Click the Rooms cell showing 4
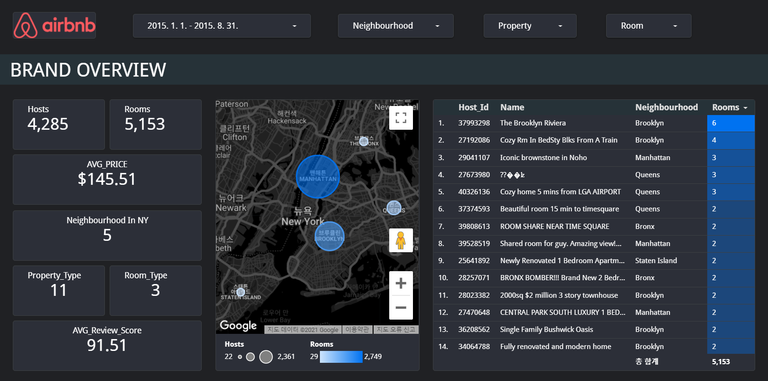768x381 pixels. click(731, 140)
